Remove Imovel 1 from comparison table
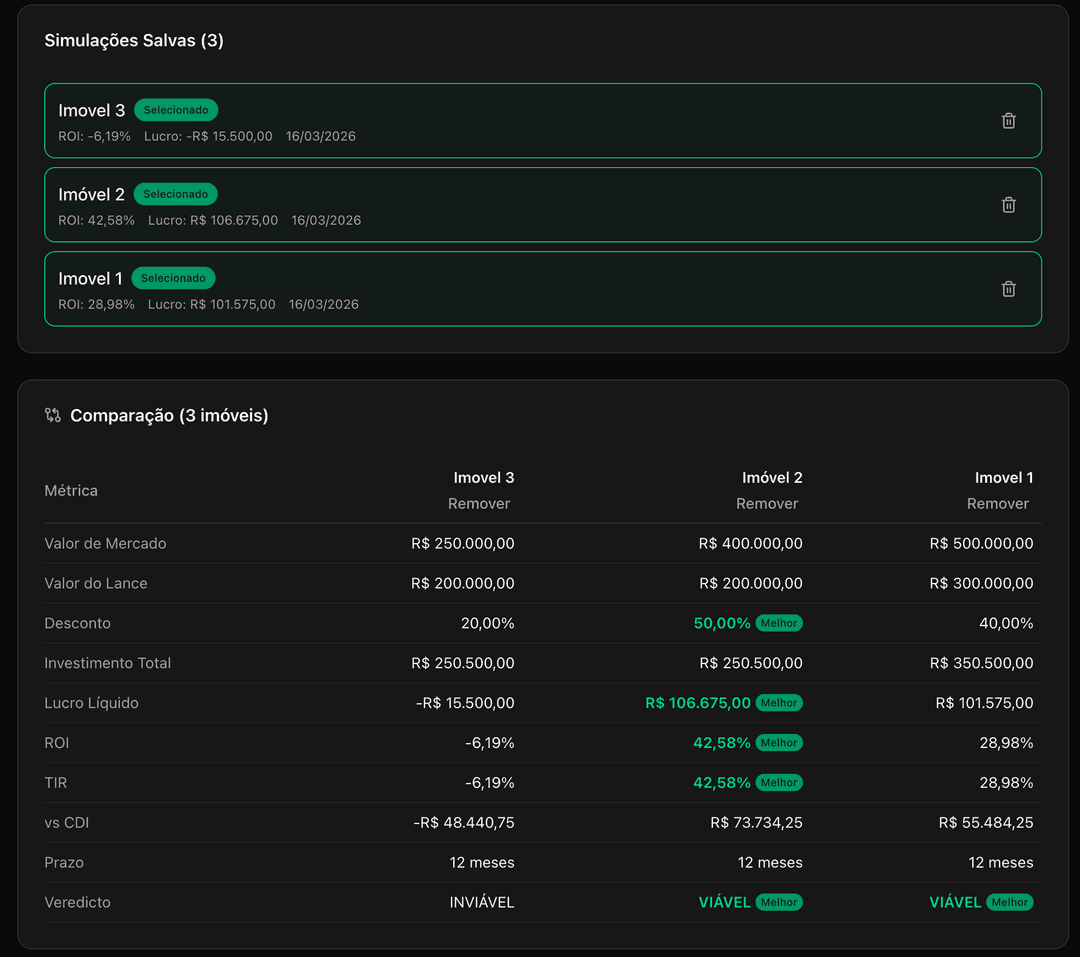 [997, 504]
